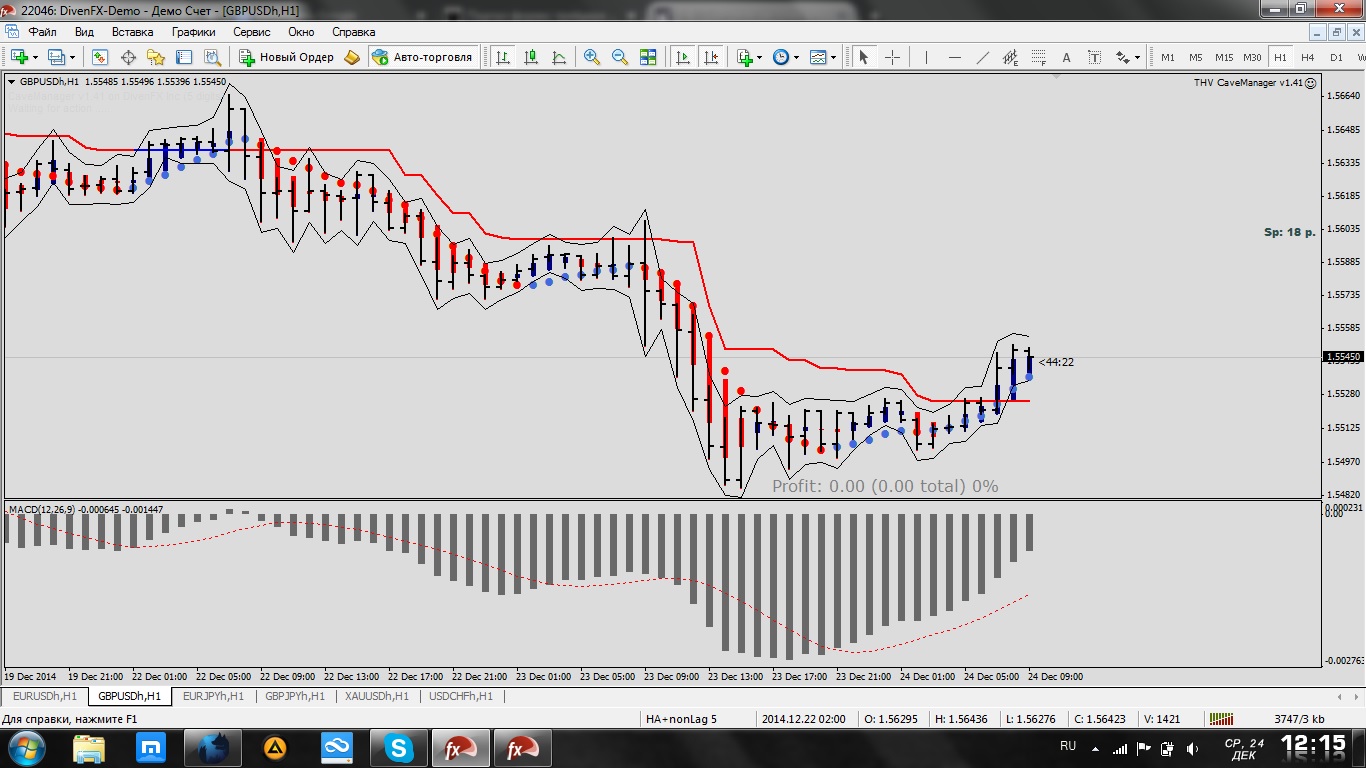Click the New Chart icon
The height and width of the screenshot is (768, 1366).
coord(19,57)
